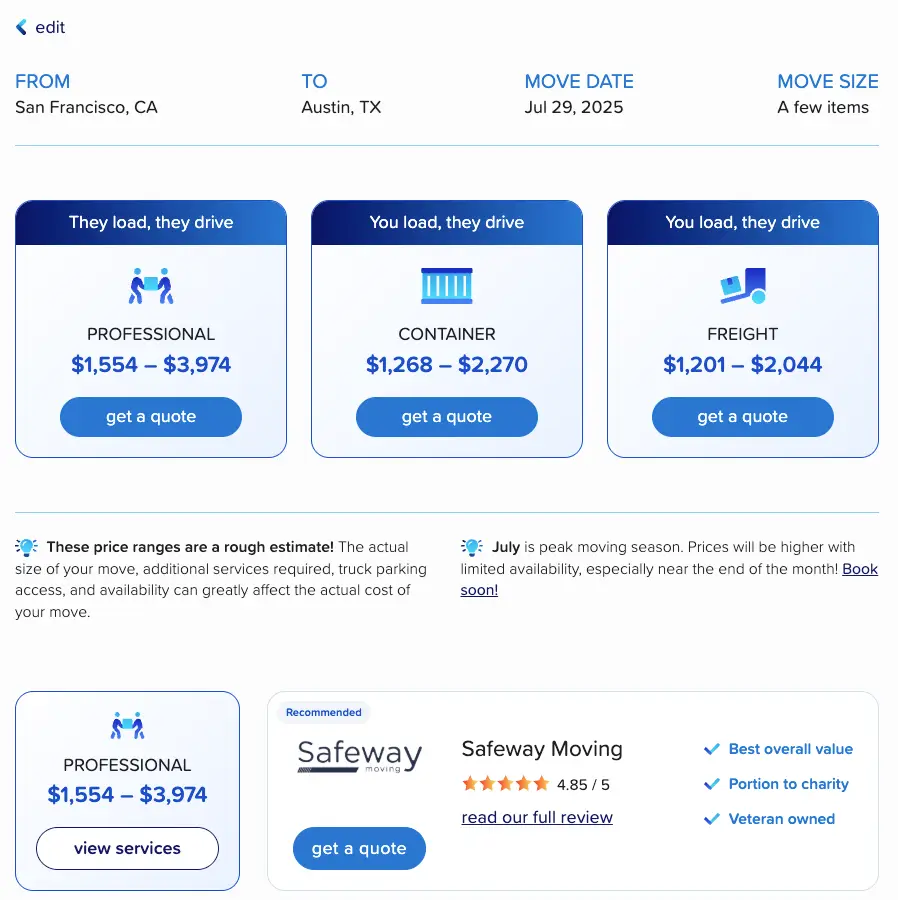The height and width of the screenshot is (900, 898).
Task: Get a quote for Container moving
Action: click(x=446, y=417)
